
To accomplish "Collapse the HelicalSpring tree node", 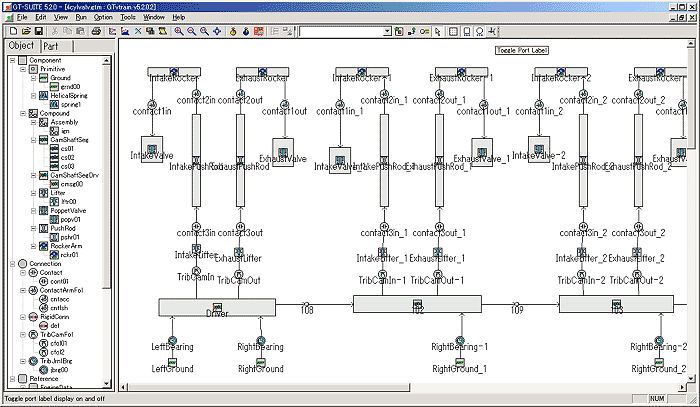I will [x=33, y=96].
